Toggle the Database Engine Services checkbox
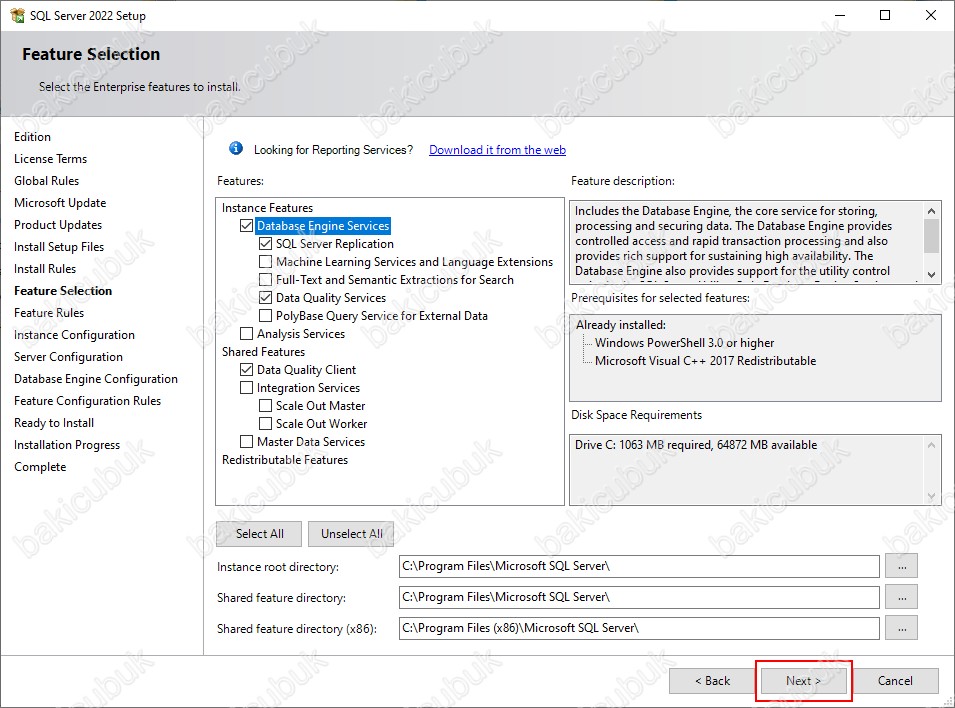Screen dimensions: 955x708 pyautogui.click(x=247, y=226)
